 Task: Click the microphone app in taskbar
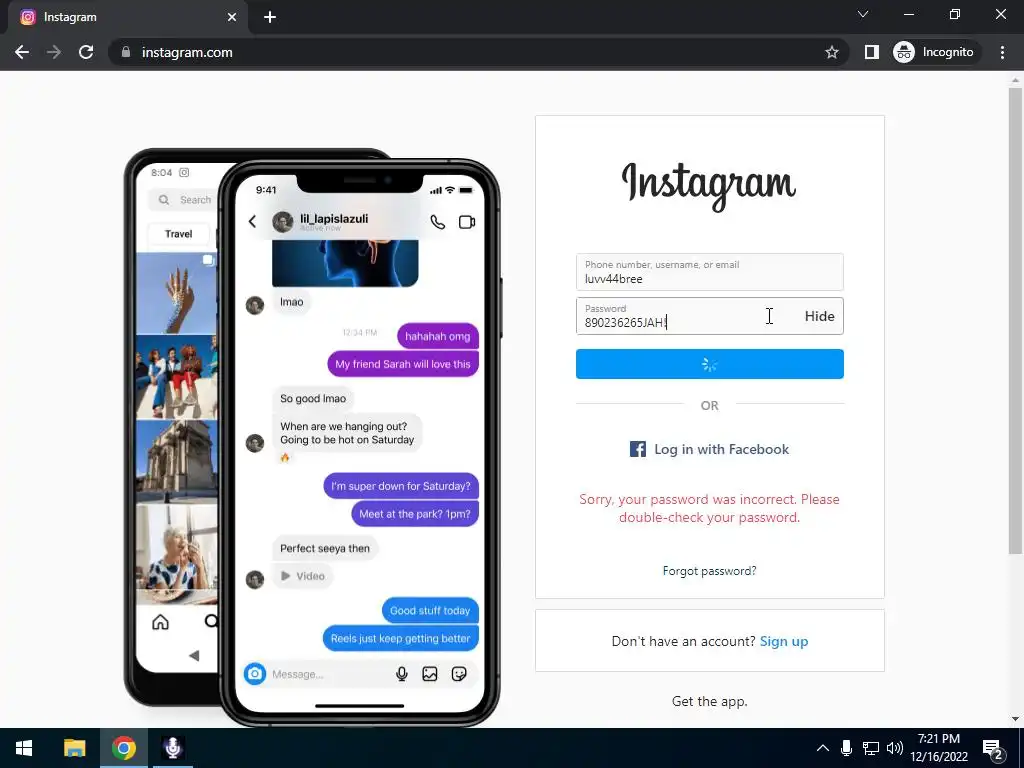[172, 748]
